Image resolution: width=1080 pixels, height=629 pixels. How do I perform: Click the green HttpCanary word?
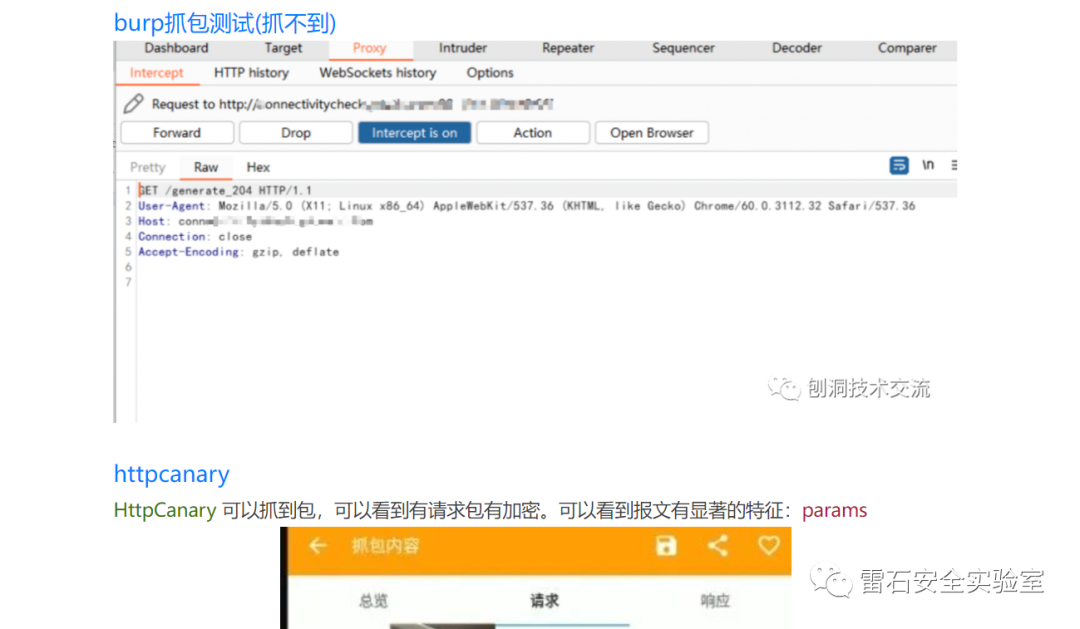tap(165, 511)
